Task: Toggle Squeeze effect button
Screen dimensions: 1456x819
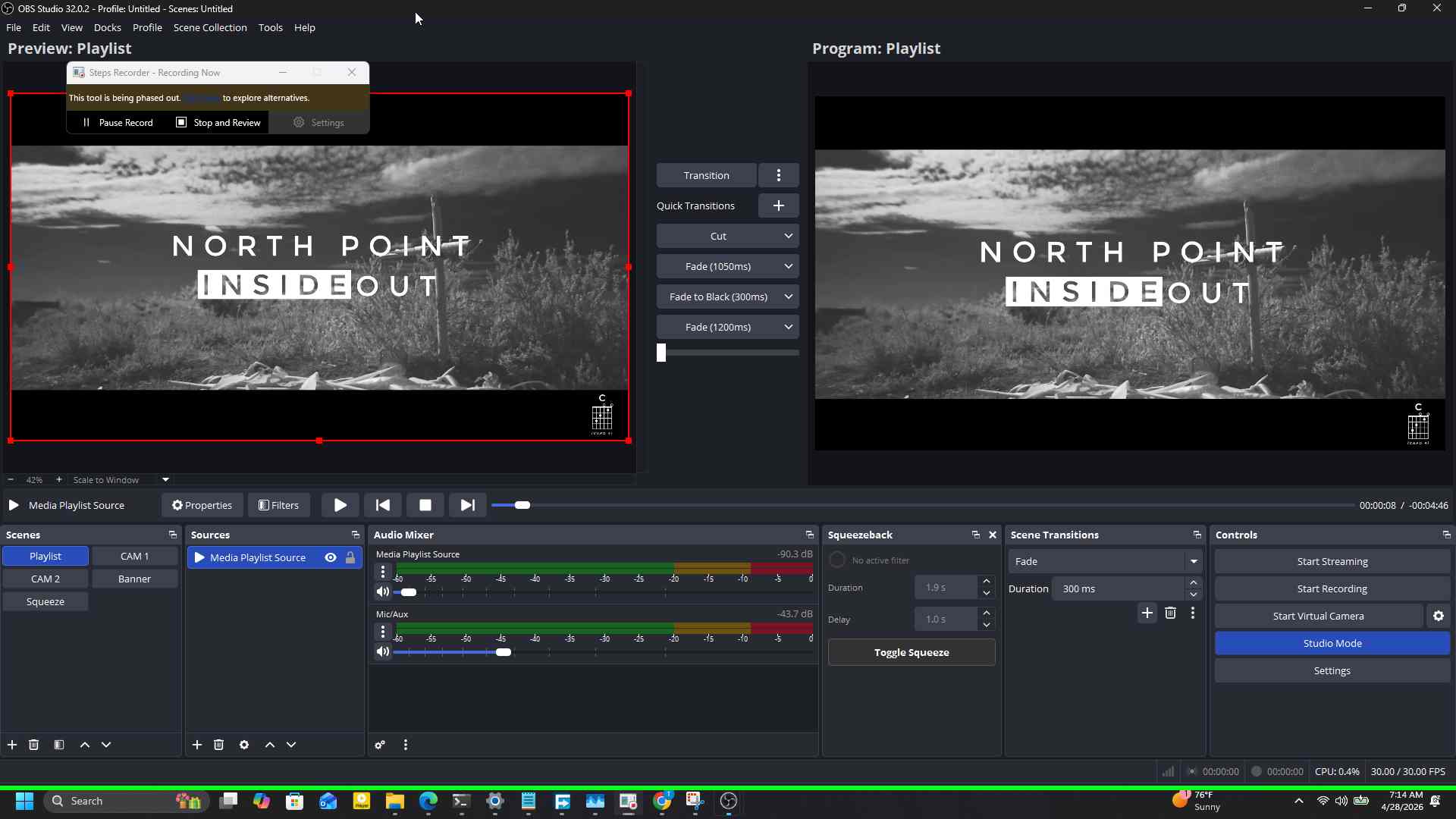Action: coord(912,652)
